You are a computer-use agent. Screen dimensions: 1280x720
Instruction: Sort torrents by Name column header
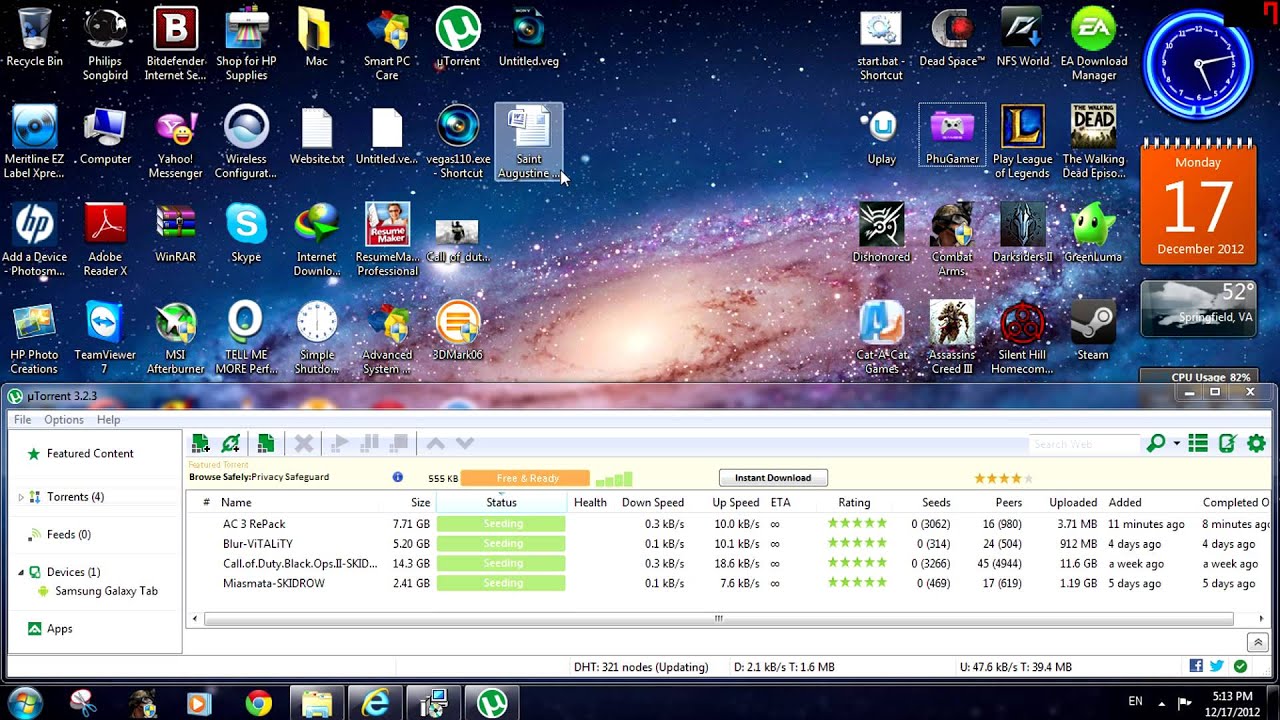(x=236, y=503)
